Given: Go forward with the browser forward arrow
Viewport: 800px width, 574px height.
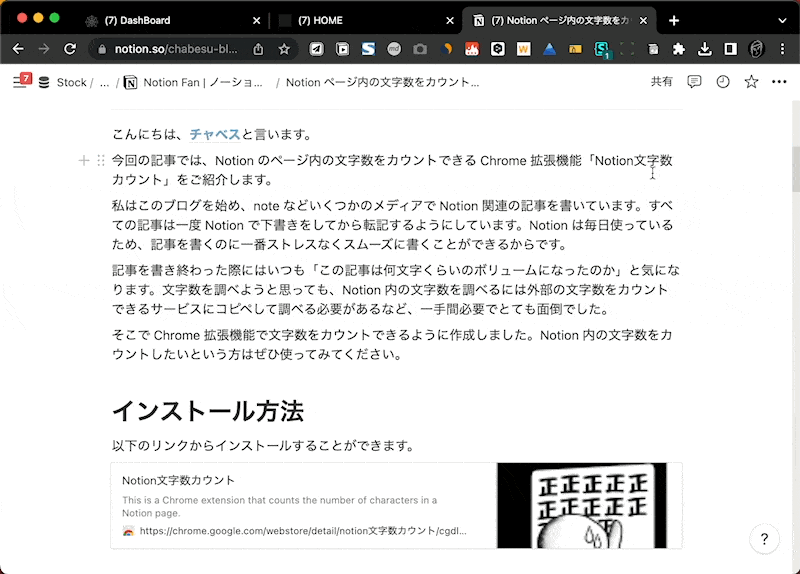Looking at the screenshot, I should pyautogui.click(x=44, y=49).
